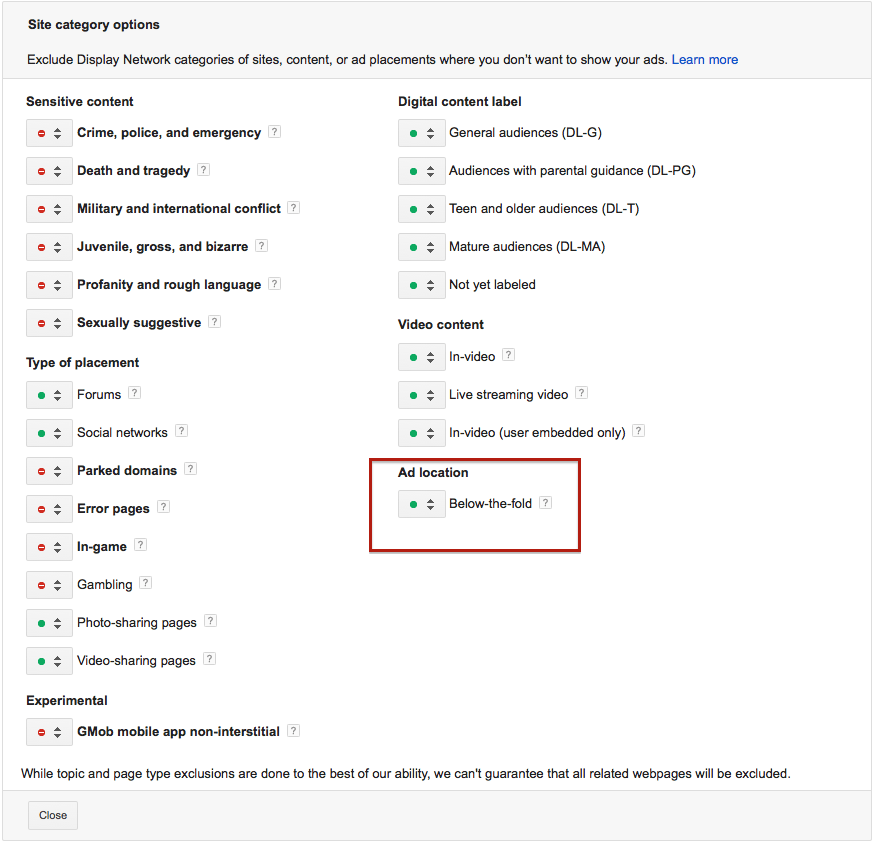This screenshot has width=876, height=845.
Task: Click the Close button
Action: coord(52,815)
